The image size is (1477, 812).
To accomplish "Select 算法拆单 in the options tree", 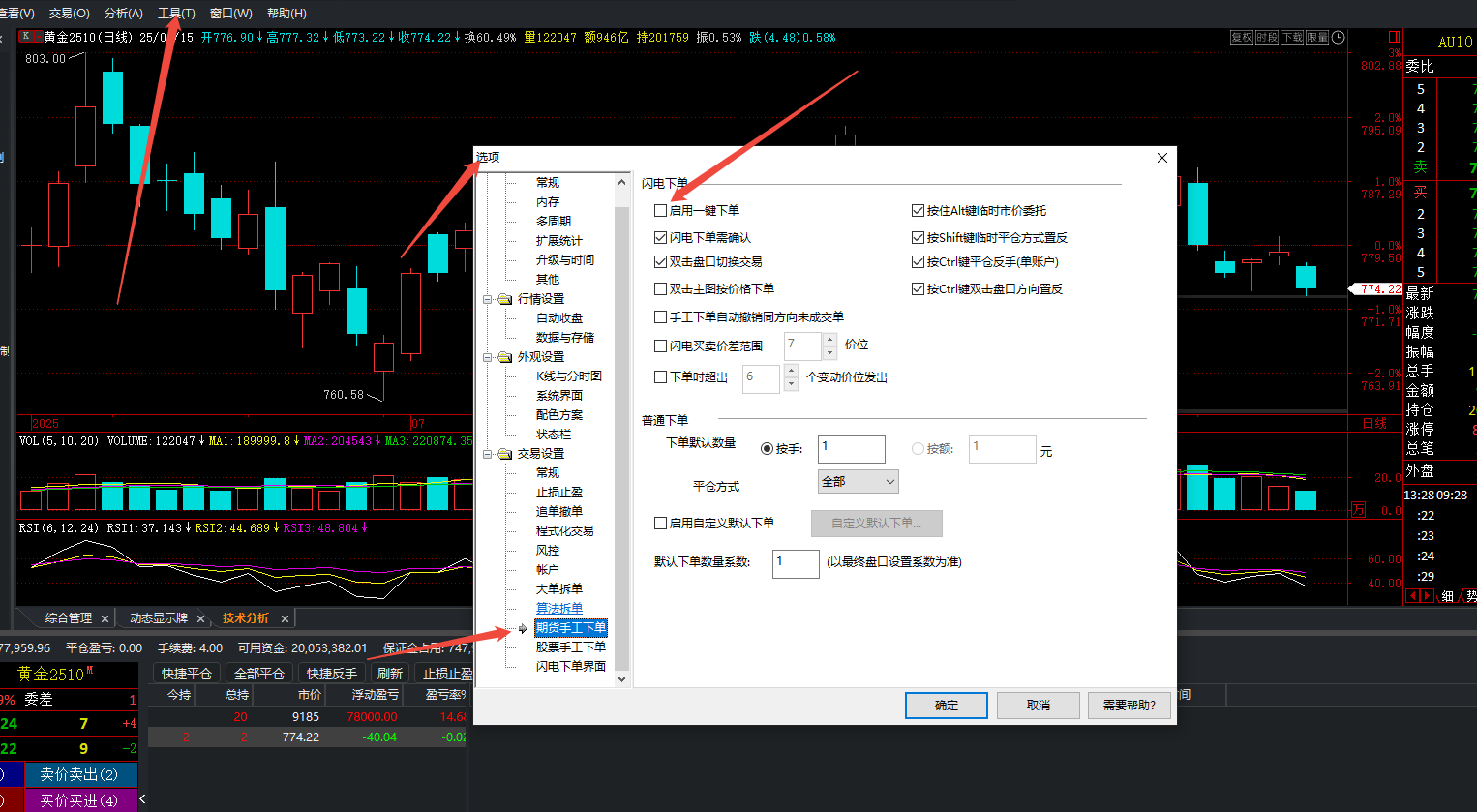I will click(559, 609).
